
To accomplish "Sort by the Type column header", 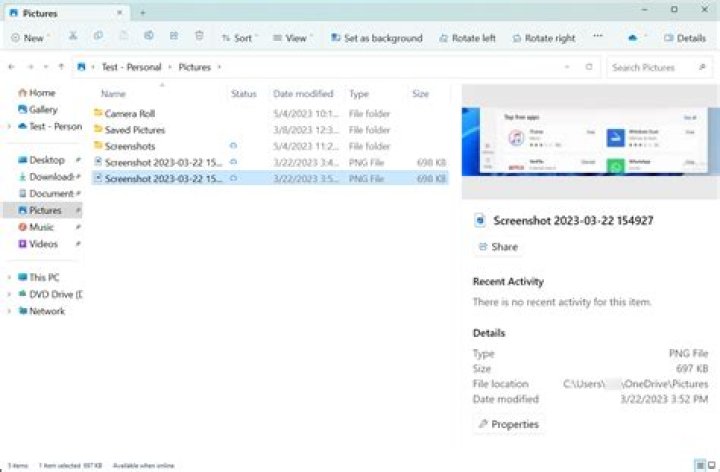I will pyautogui.click(x=359, y=94).
